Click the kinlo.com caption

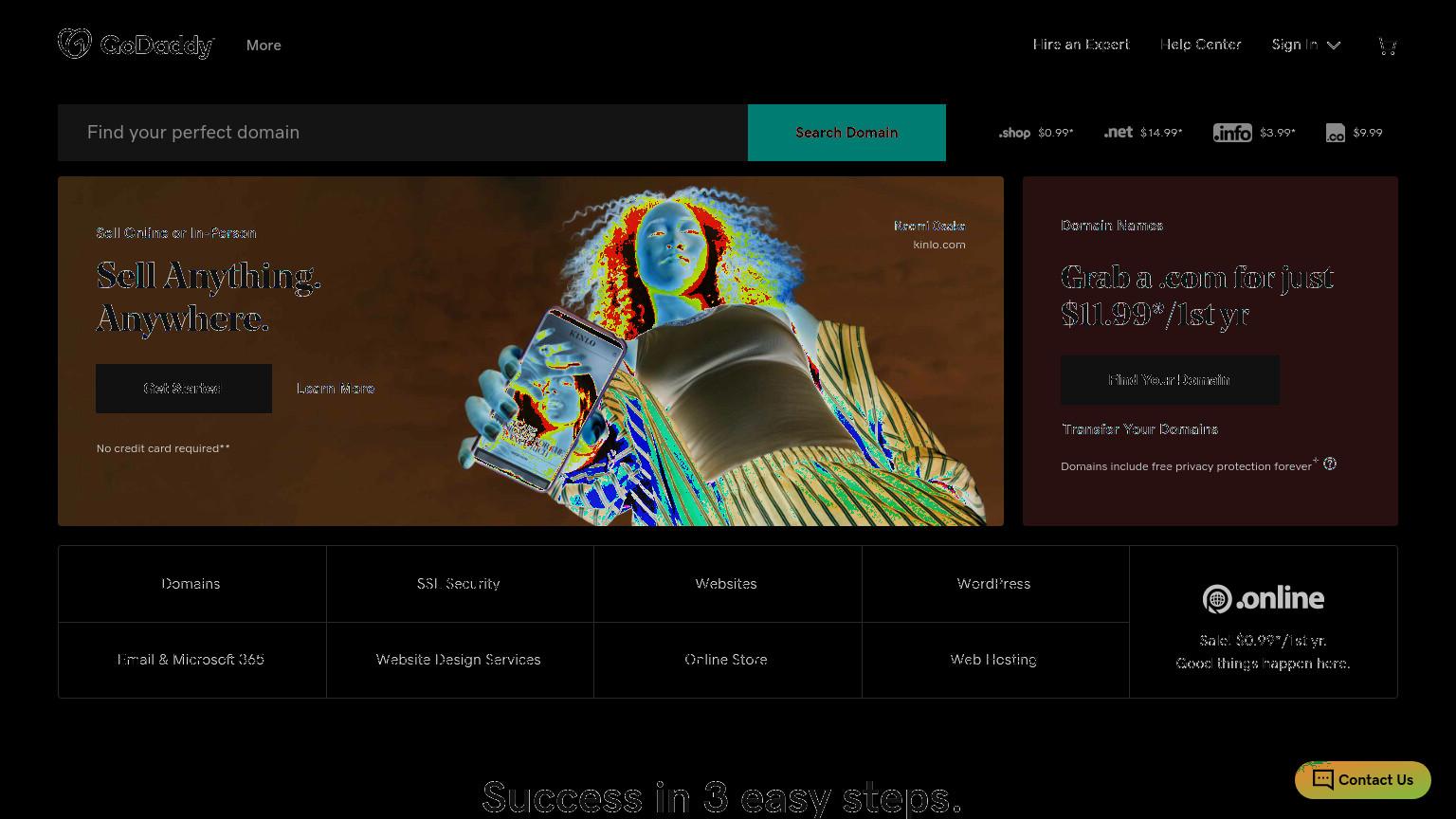938,245
